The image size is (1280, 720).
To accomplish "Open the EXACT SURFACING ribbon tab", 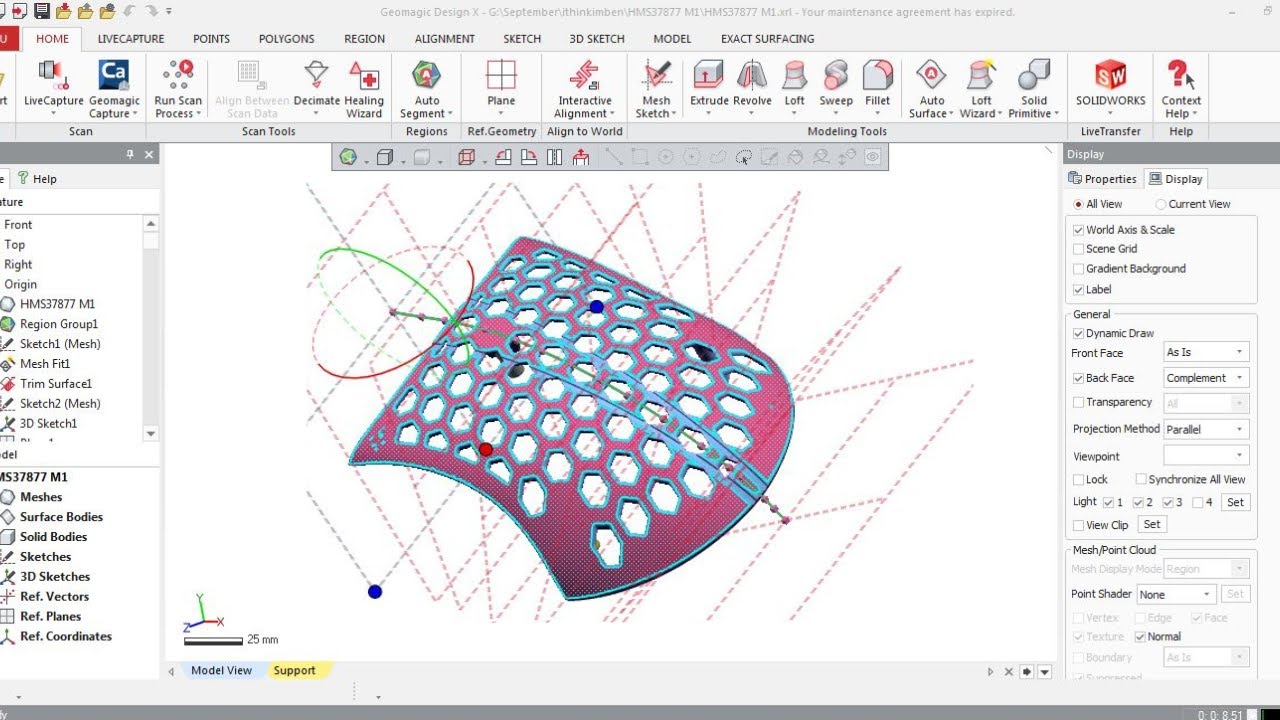I will [768, 39].
